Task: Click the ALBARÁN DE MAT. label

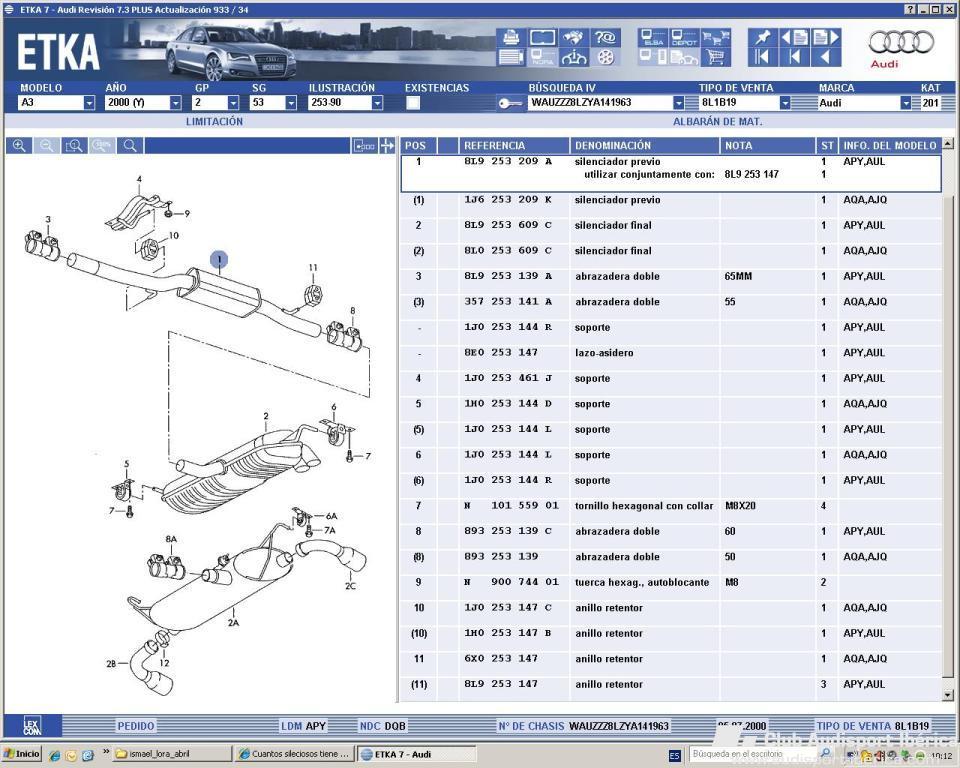Action: pyautogui.click(x=718, y=121)
